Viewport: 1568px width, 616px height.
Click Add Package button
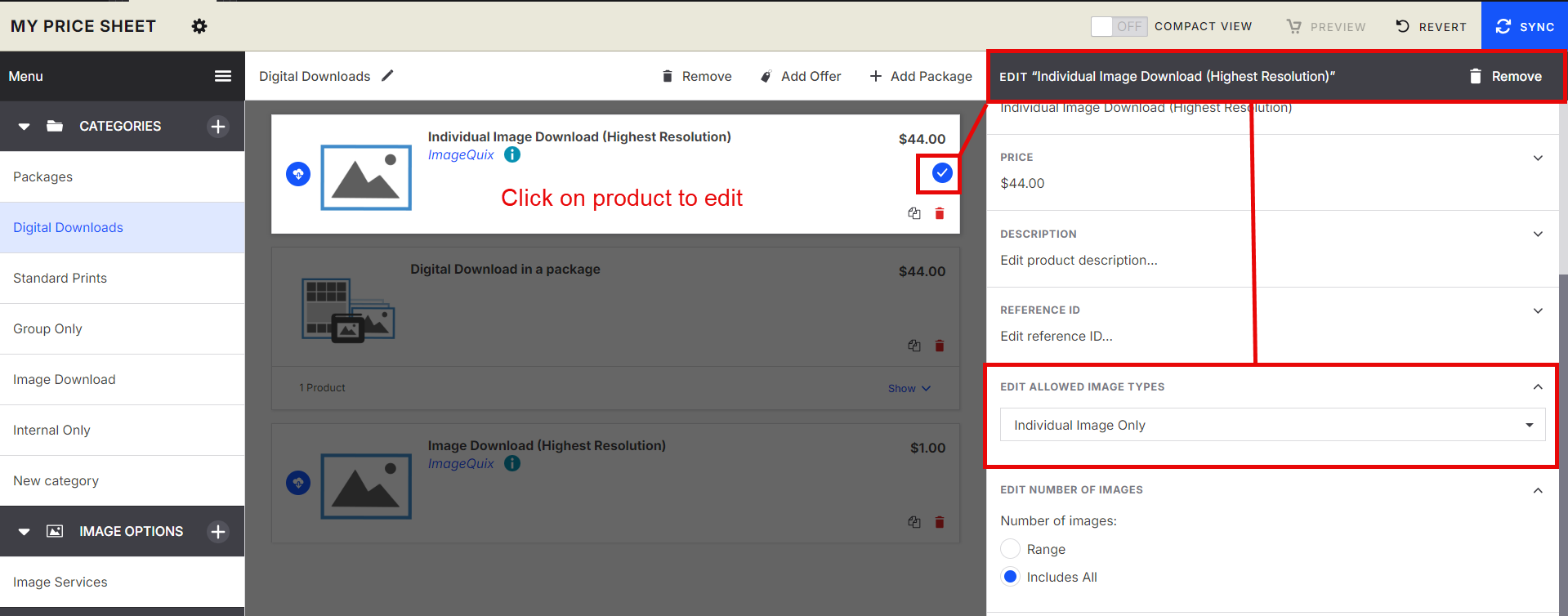(921, 76)
